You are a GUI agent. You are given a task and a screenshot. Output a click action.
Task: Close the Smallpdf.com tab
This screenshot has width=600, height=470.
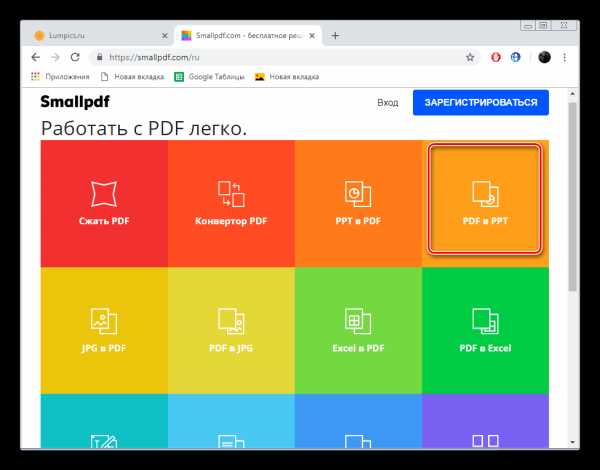point(312,36)
